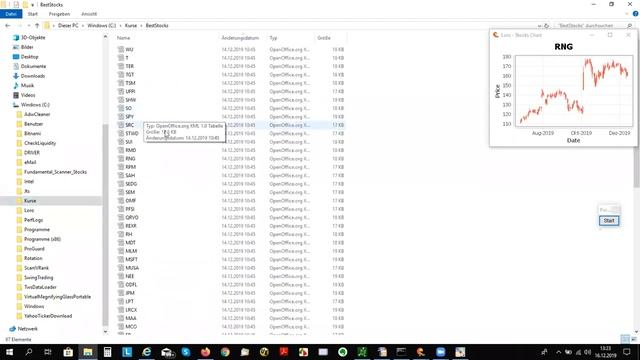Open the AdwCleaner folder
640x360 pixels.
tap(37, 114)
